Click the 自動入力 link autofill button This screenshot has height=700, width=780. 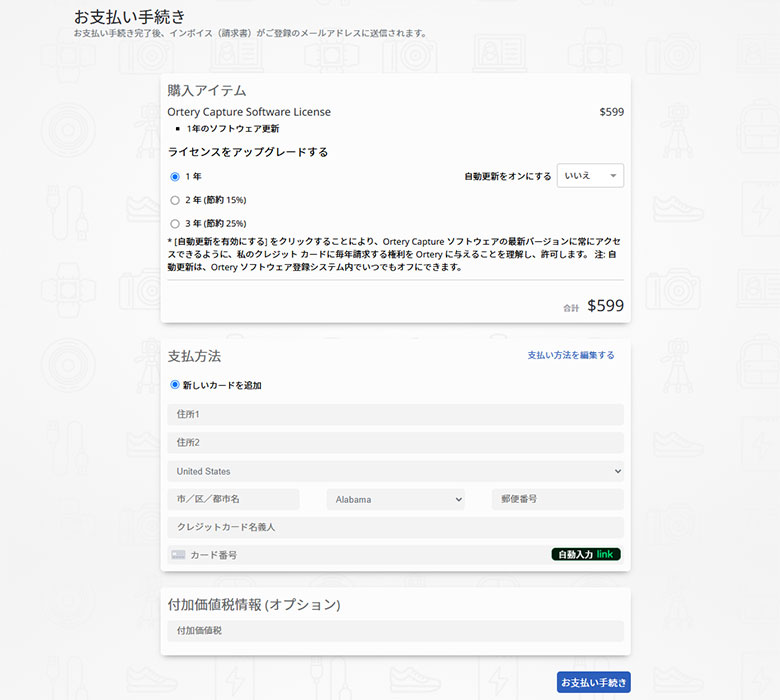tap(586, 554)
